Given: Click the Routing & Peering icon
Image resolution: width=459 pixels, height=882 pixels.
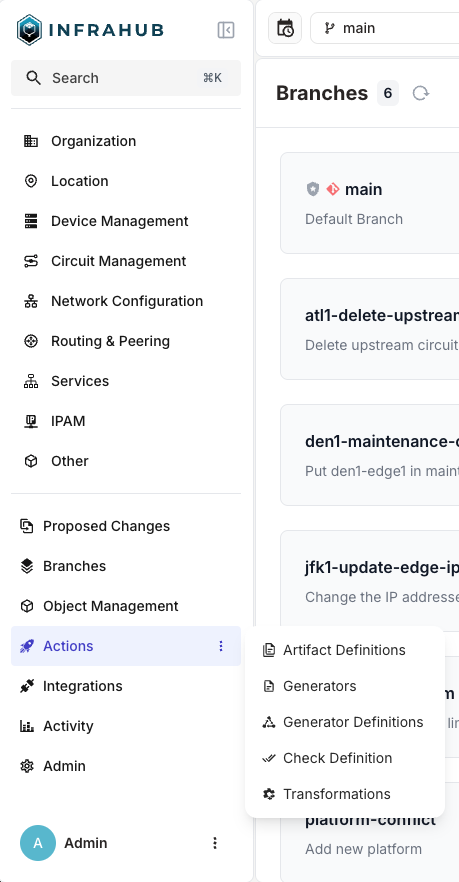Looking at the screenshot, I should [31, 341].
